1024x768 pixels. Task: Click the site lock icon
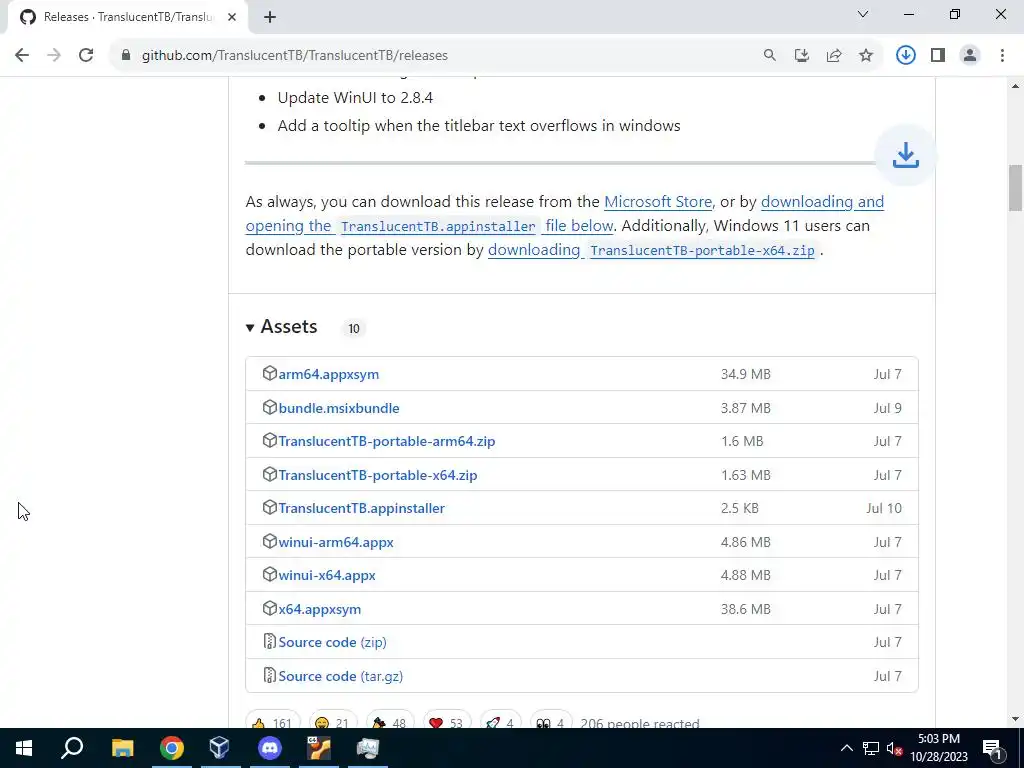click(x=126, y=56)
